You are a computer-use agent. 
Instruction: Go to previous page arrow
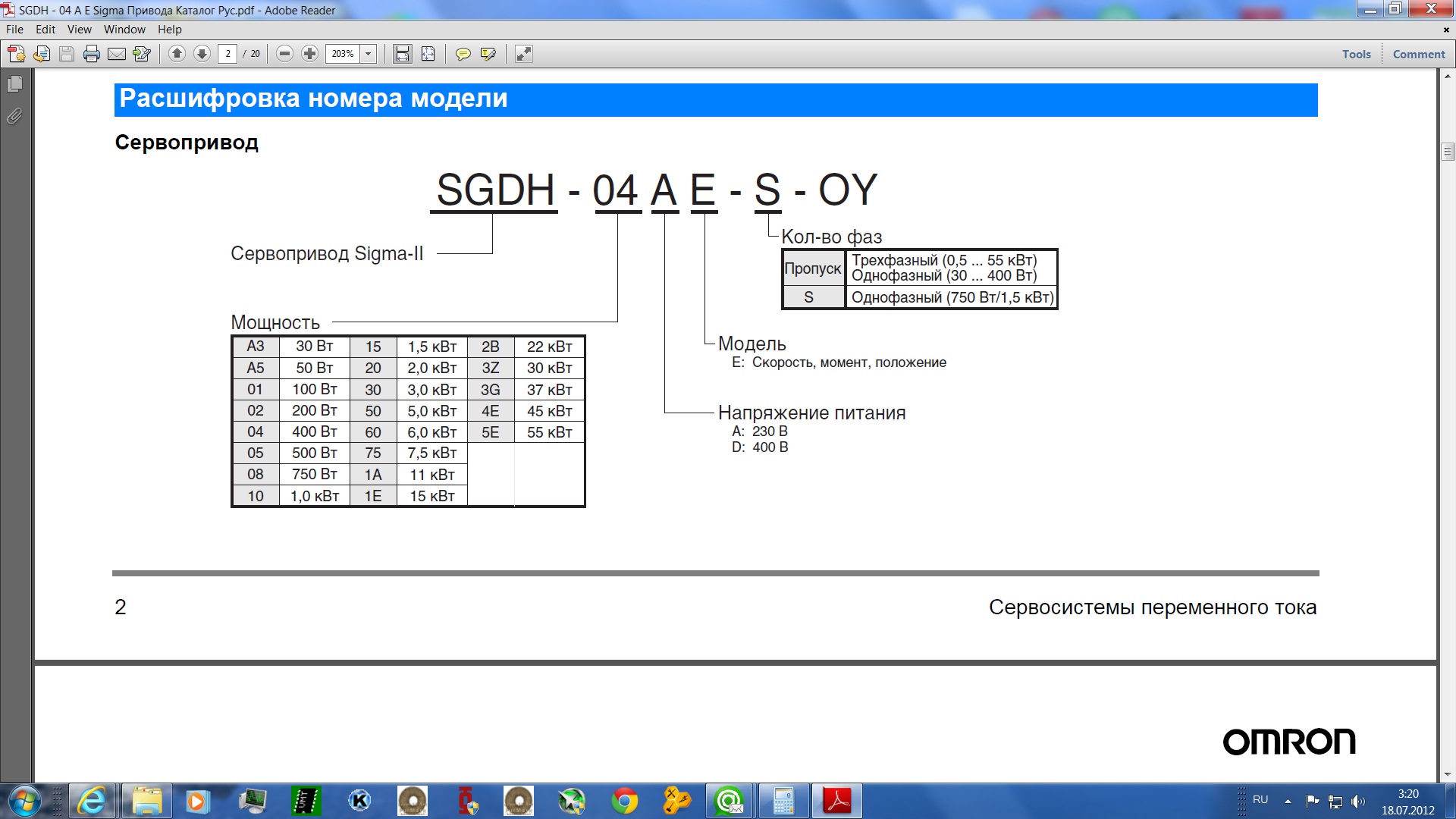click(x=177, y=54)
